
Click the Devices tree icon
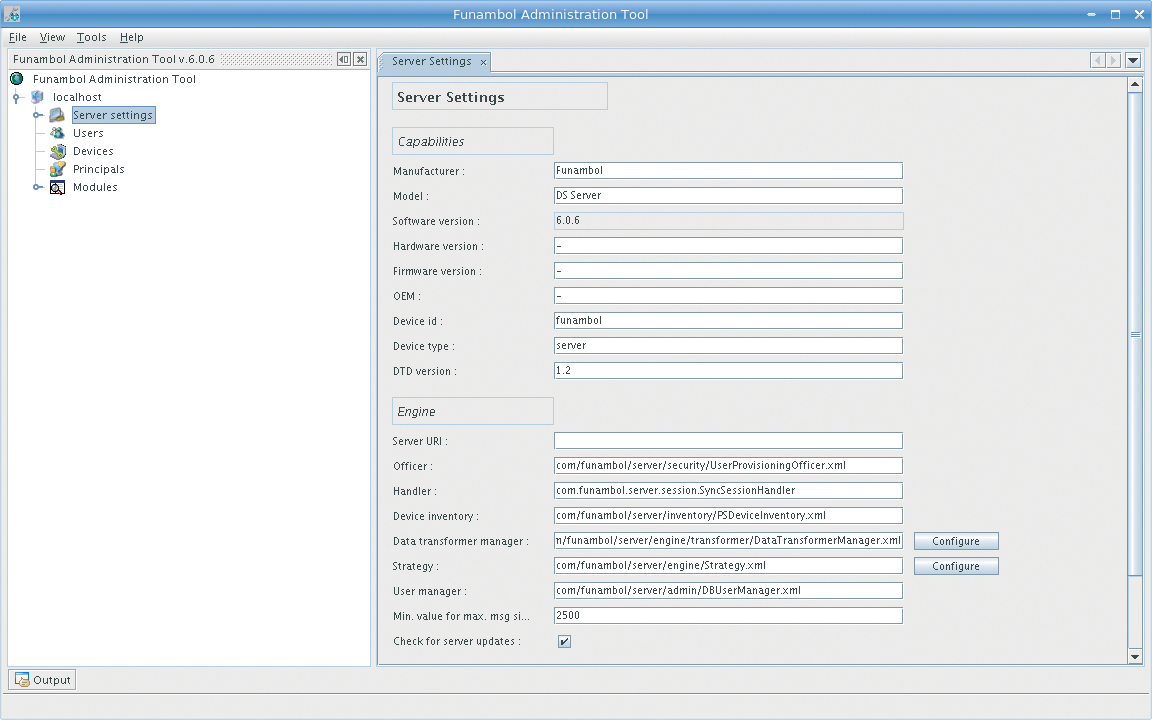[x=57, y=151]
